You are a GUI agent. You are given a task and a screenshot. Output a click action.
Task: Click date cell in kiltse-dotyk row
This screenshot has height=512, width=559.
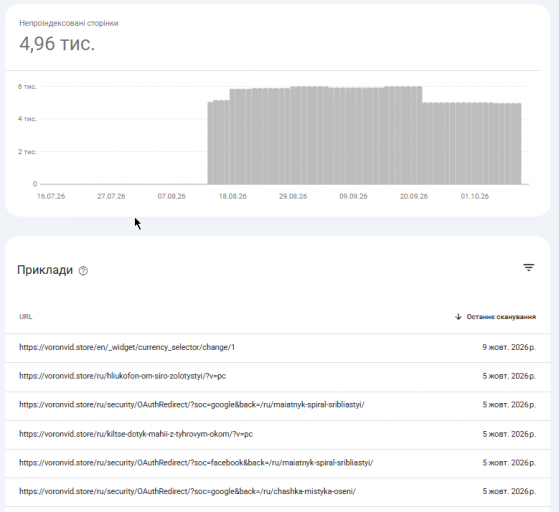click(x=509, y=434)
